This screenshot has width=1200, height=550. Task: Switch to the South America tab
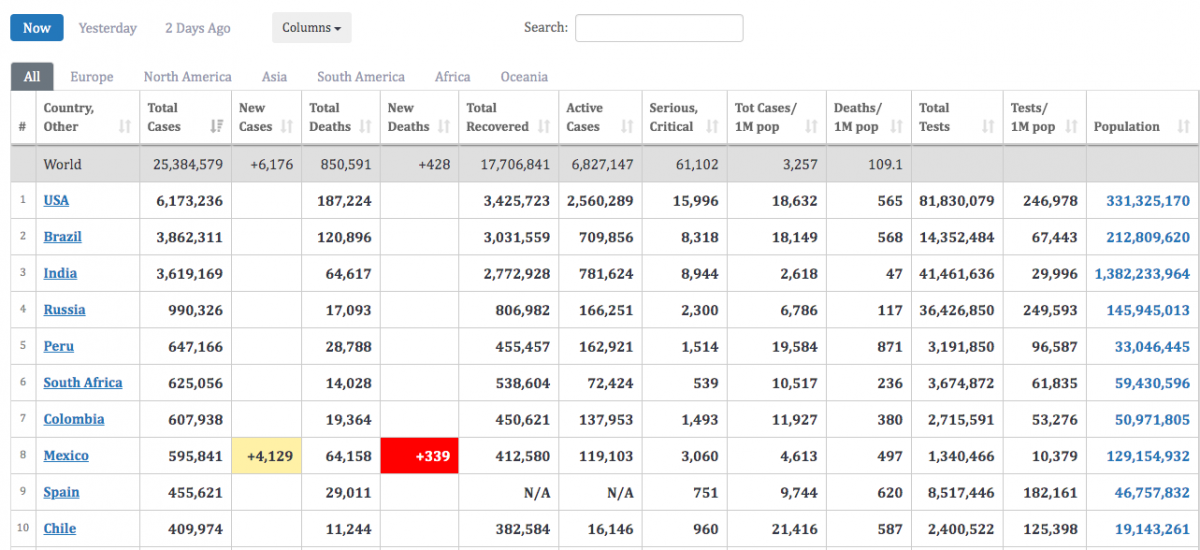[x=361, y=77]
